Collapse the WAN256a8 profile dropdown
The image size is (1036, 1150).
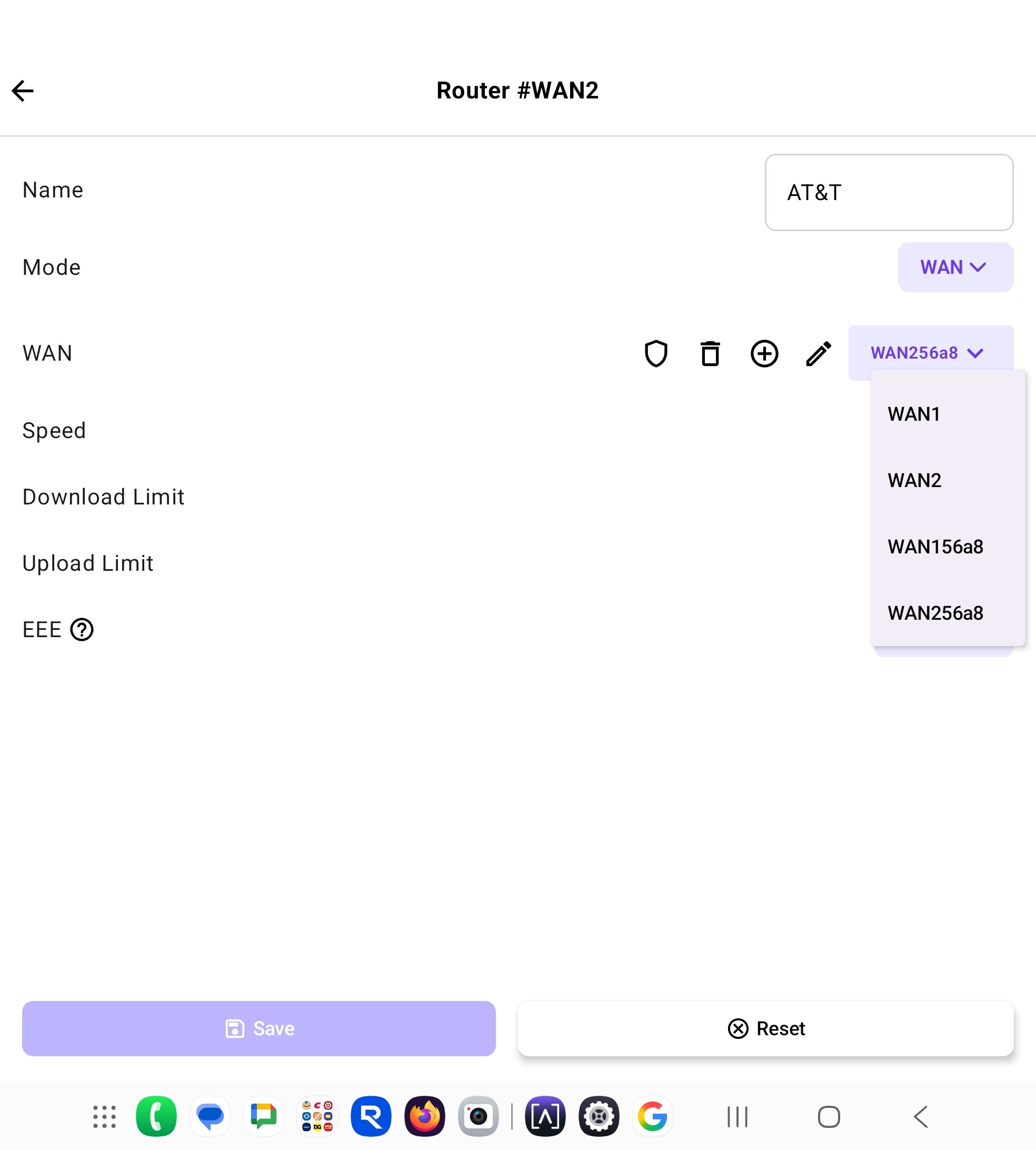click(x=930, y=353)
